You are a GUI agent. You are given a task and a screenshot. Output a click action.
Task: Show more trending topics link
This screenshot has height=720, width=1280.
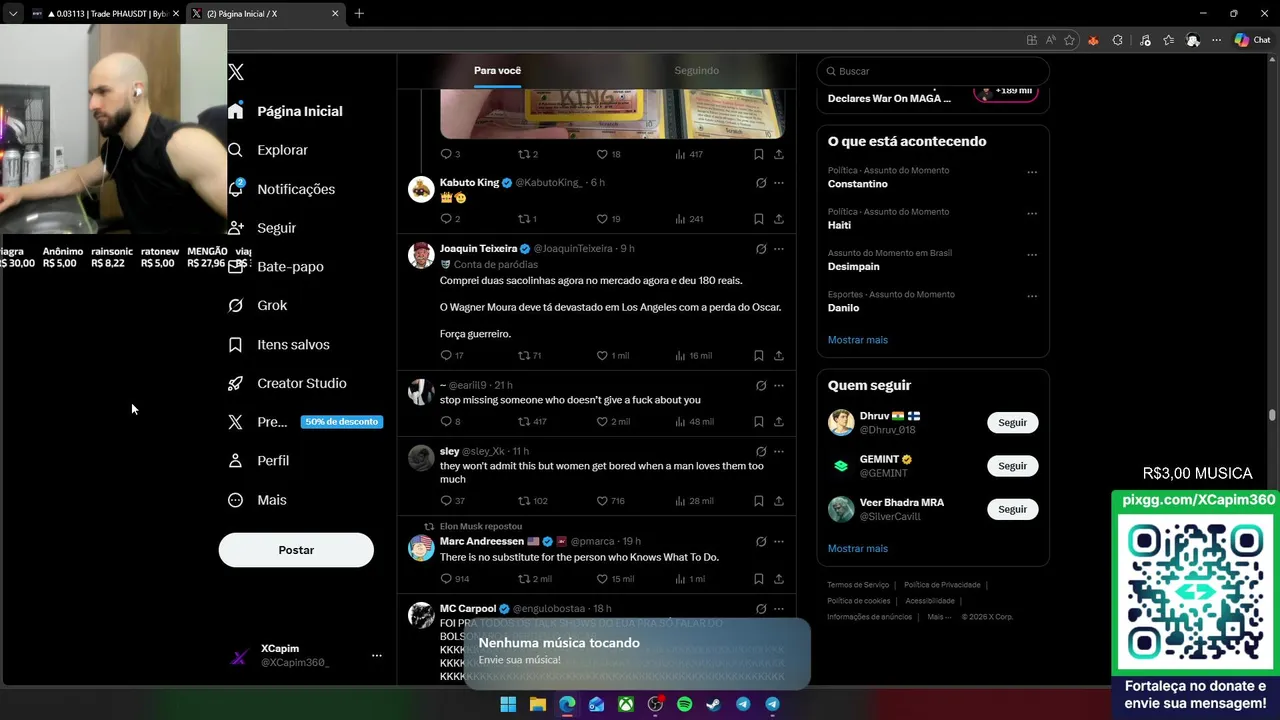(857, 340)
